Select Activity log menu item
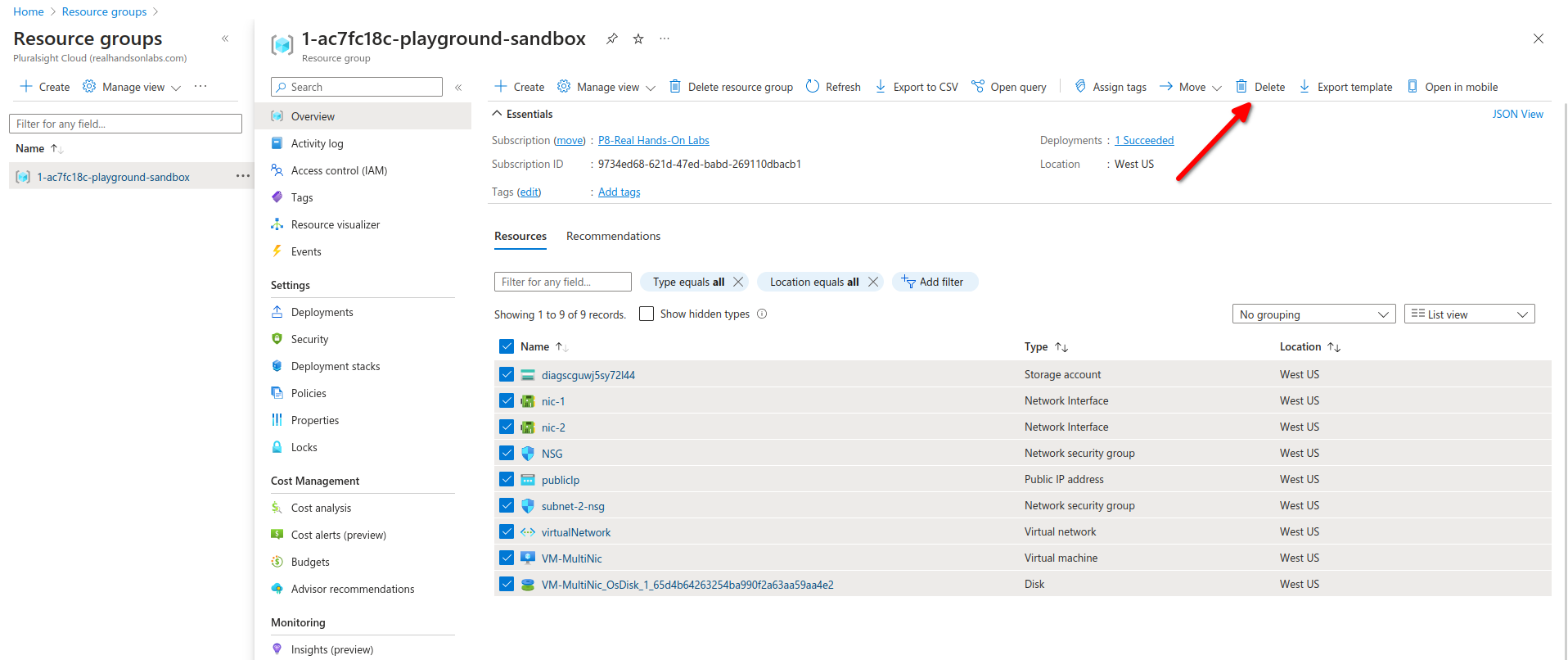The width and height of the screenshot is (1568, 660). coord(317,143)
